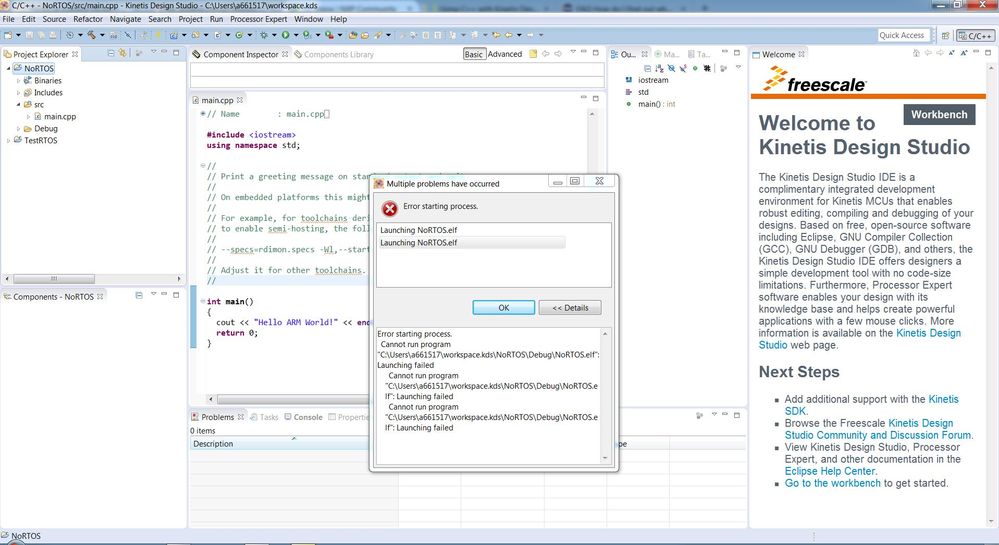Close the main.cpp editor tab
The height and width of the screenshot is (545, 999).
[240, 100]
